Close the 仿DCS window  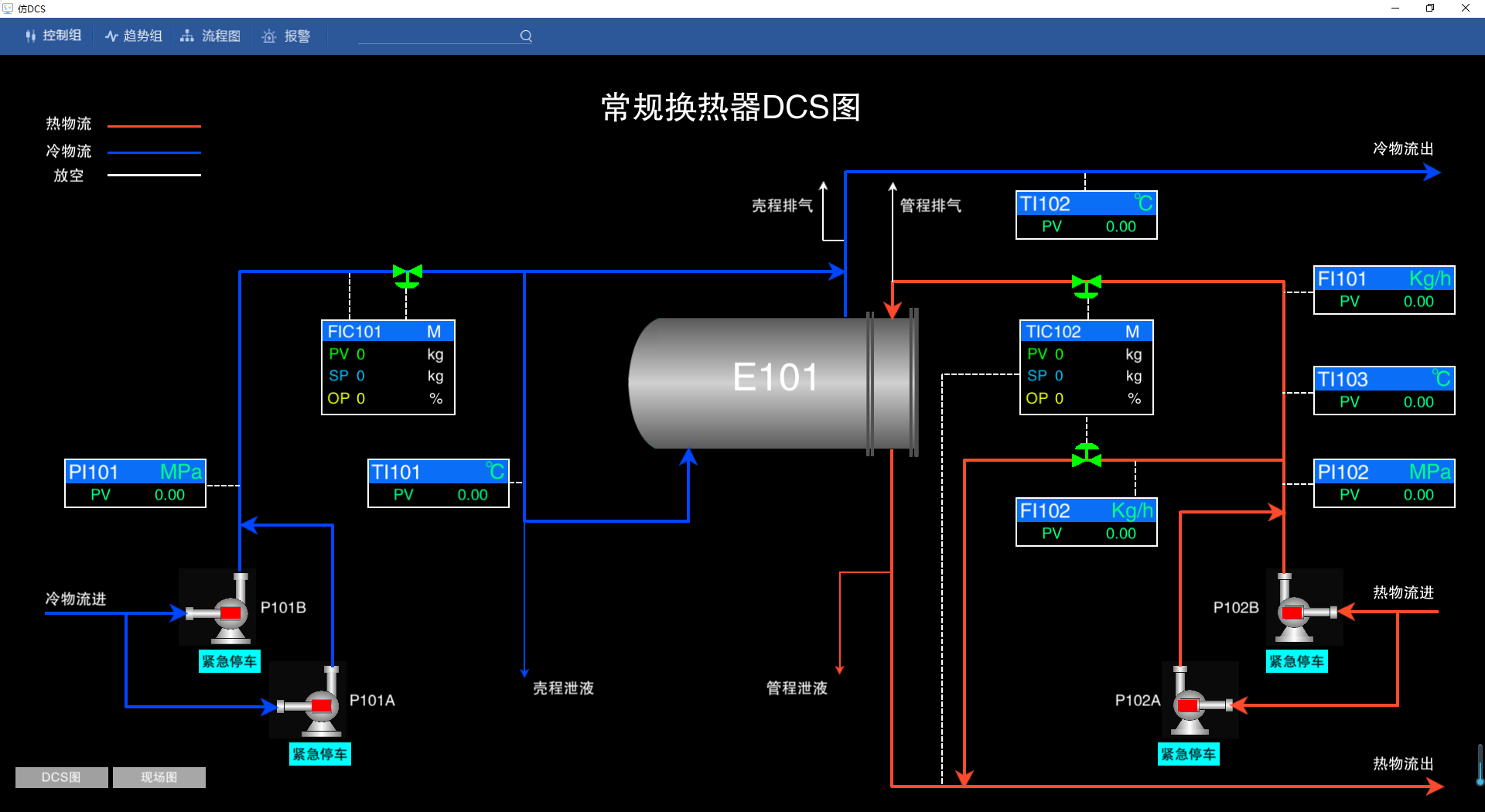(1466, 9)
